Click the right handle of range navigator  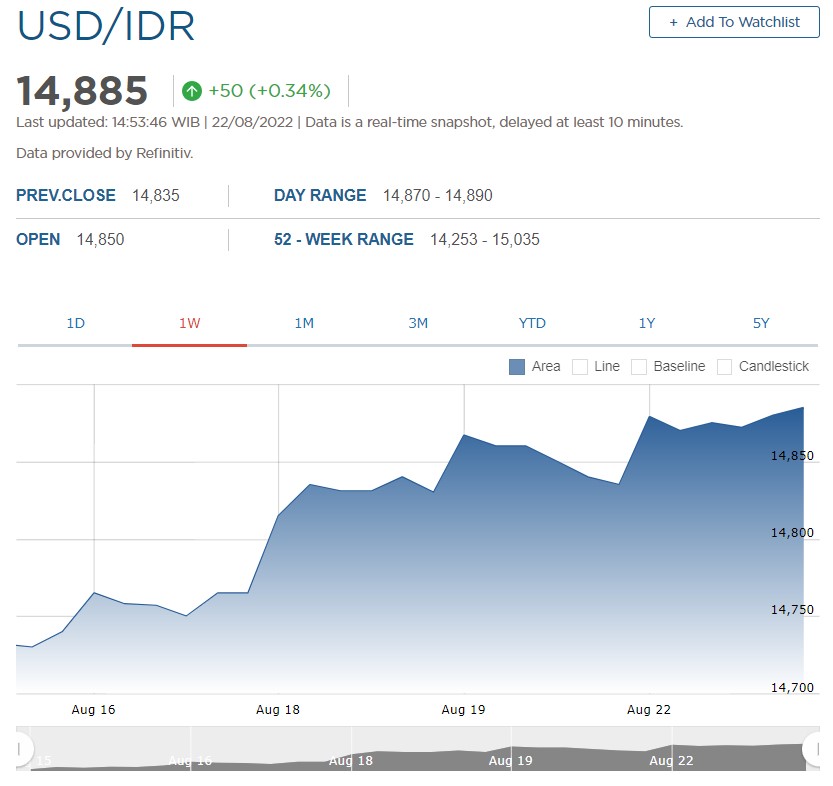811,749
